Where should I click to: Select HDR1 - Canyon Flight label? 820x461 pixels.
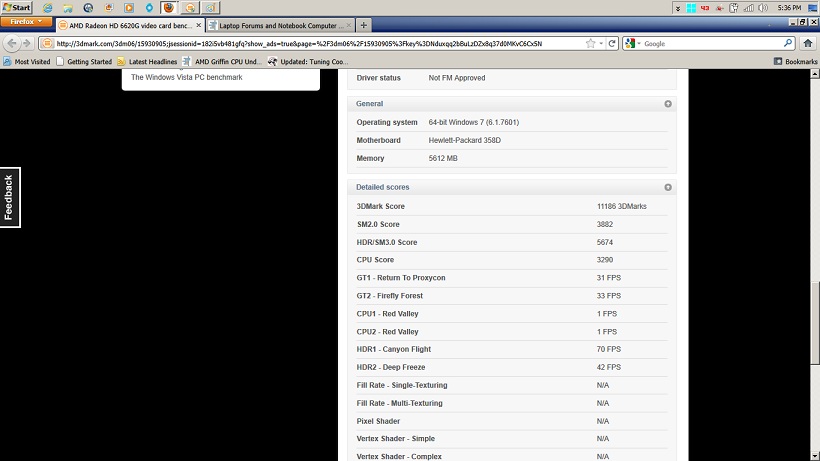394,349
